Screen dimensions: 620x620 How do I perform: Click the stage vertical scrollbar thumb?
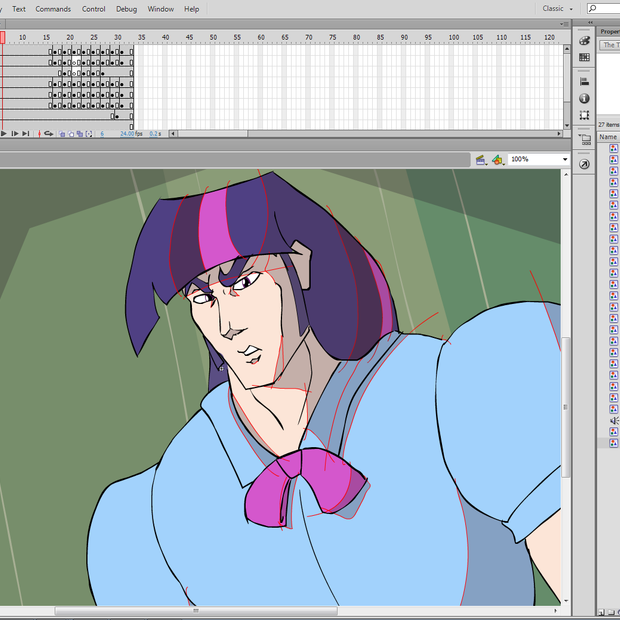coord(565,407)
